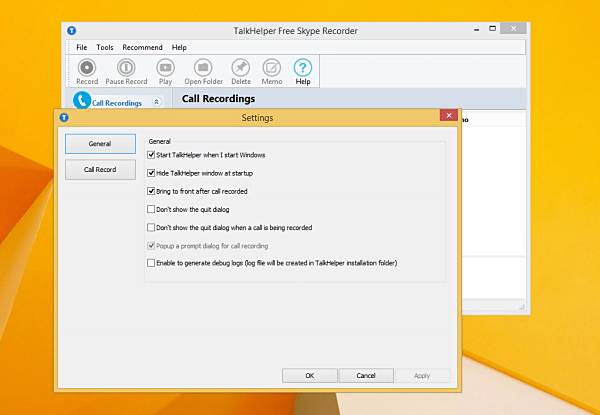600x415 pixels.
Task: Open the Tools menu
Action: (x=105, y=47)
